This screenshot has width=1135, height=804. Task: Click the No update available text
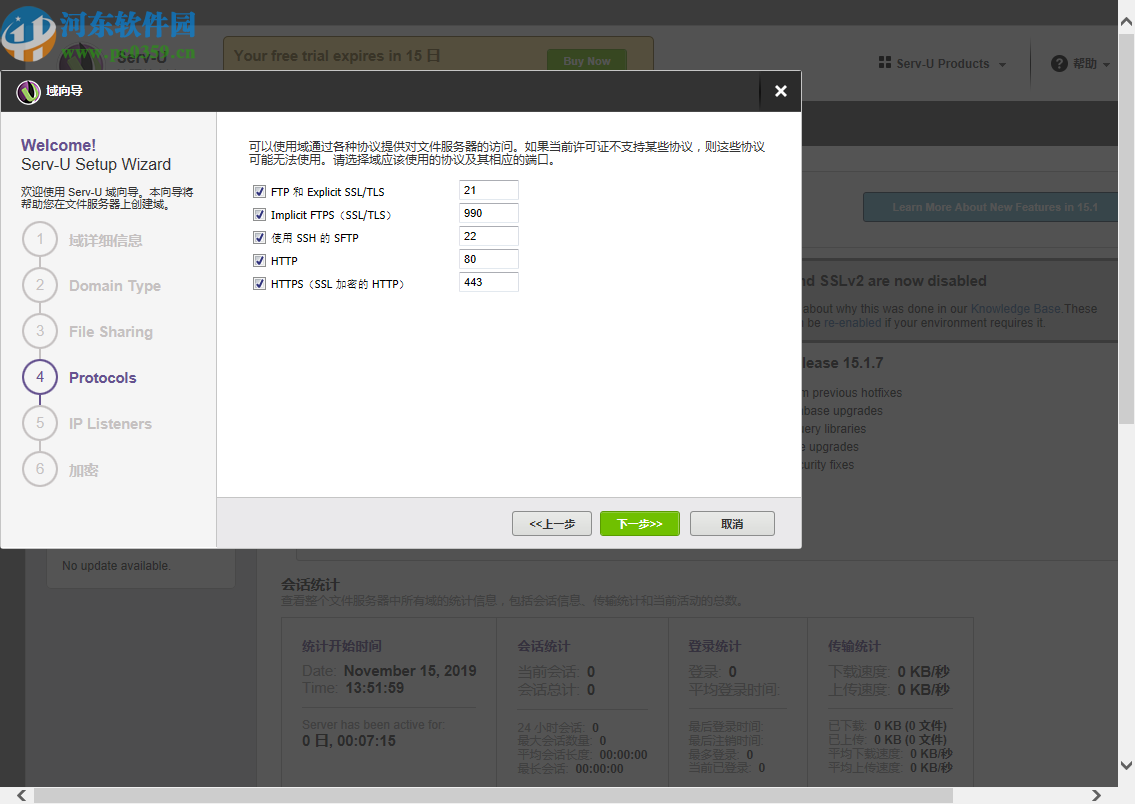[117, 566]
